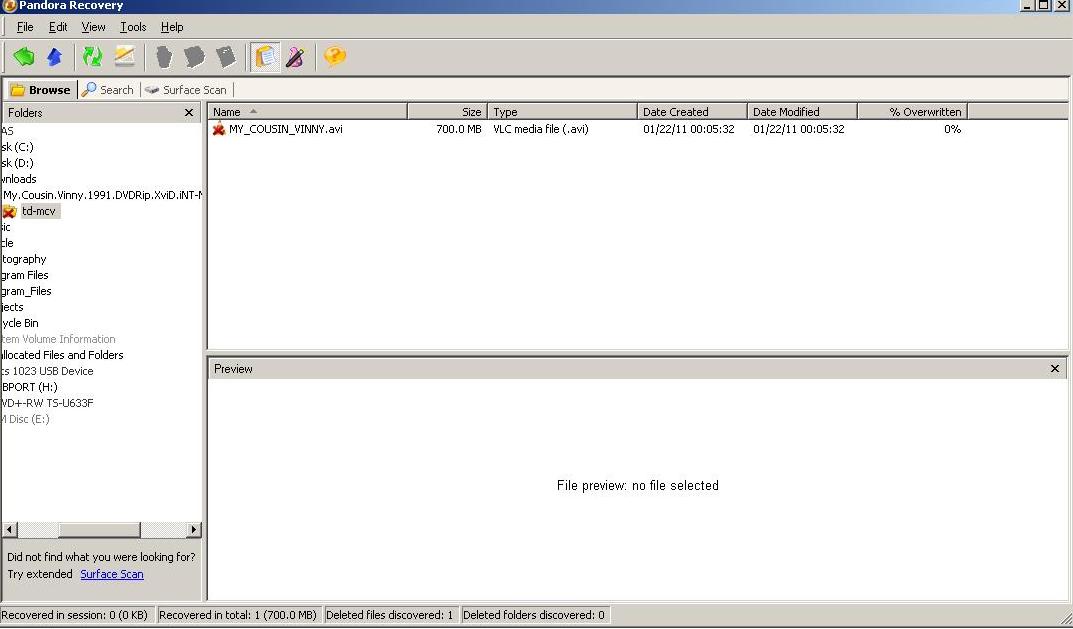Sort files by the Name column
Screen dimensions: 1073x629
[307, 112]
